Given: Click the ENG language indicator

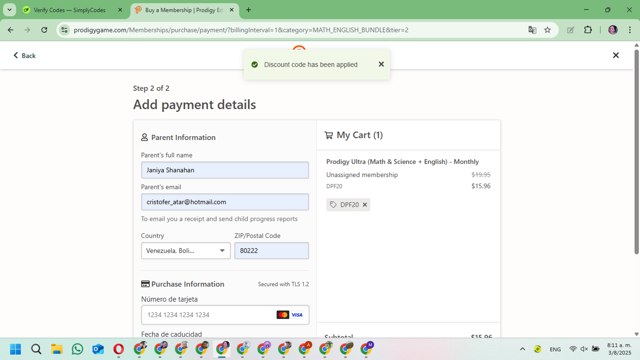Looking at the screenshot, I should 555,349.
